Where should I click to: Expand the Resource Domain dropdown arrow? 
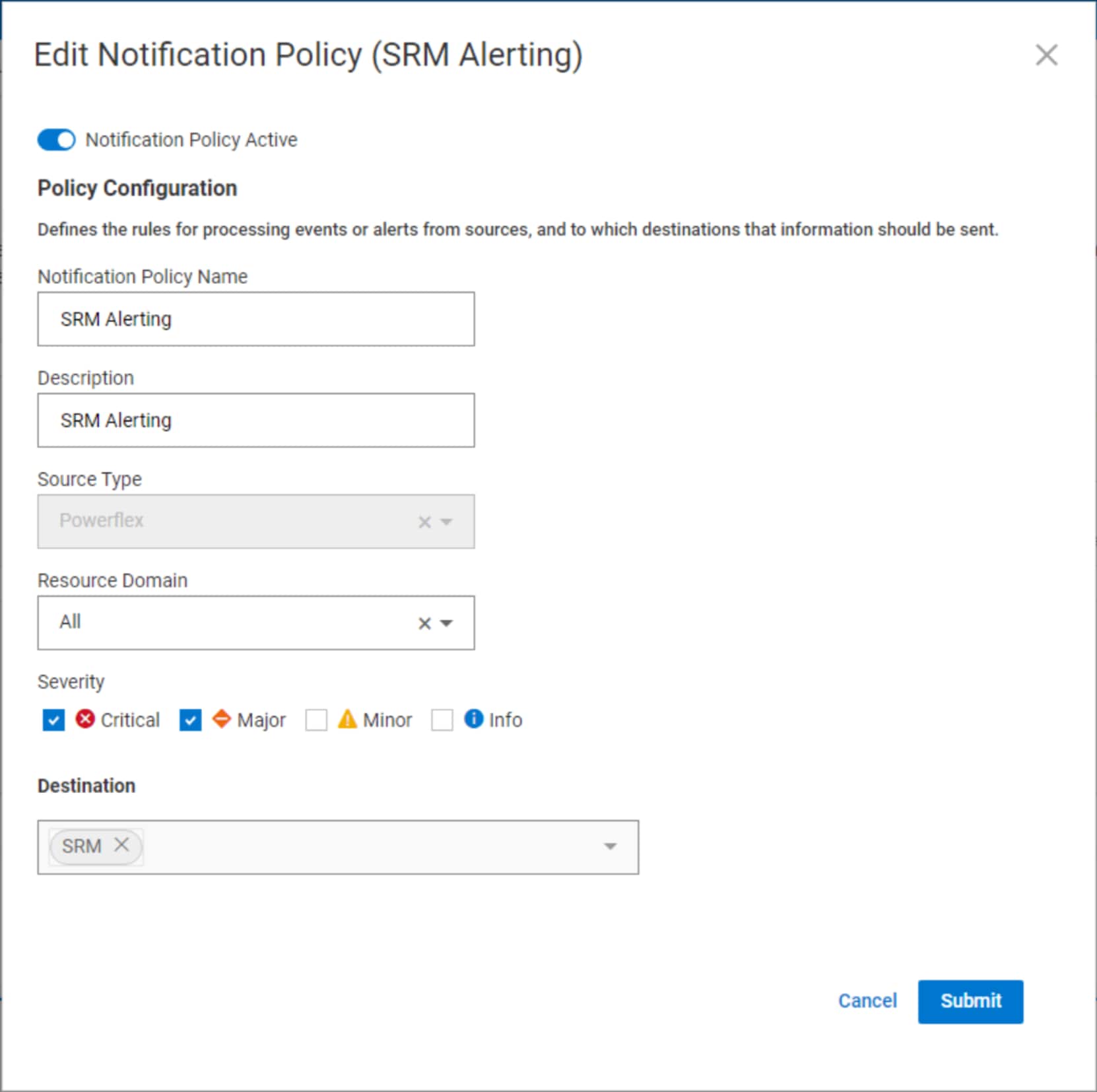[447, 623]
